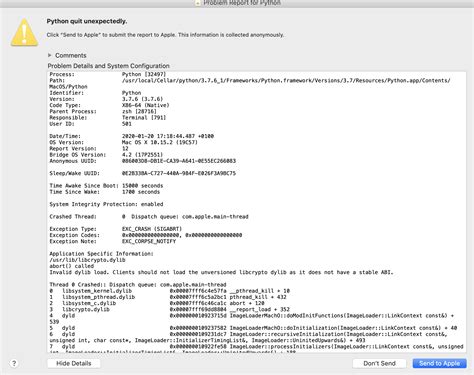The image size is (474, 375).
Task: Click the Time Awake Since Boot line
Action: pyautogui.click(x=106, y=186)
